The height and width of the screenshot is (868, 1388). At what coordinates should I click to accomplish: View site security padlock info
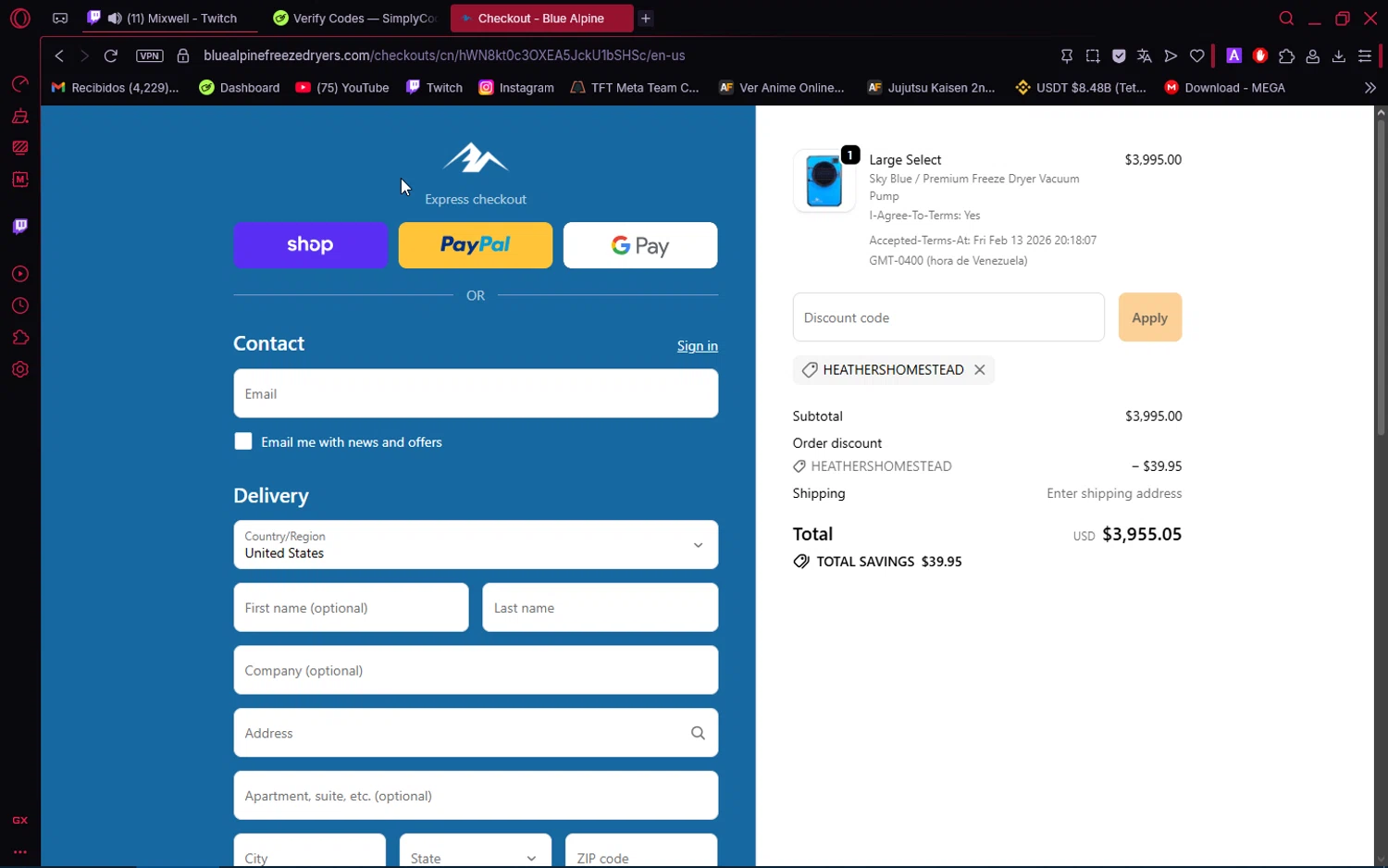tap(183, 56)
